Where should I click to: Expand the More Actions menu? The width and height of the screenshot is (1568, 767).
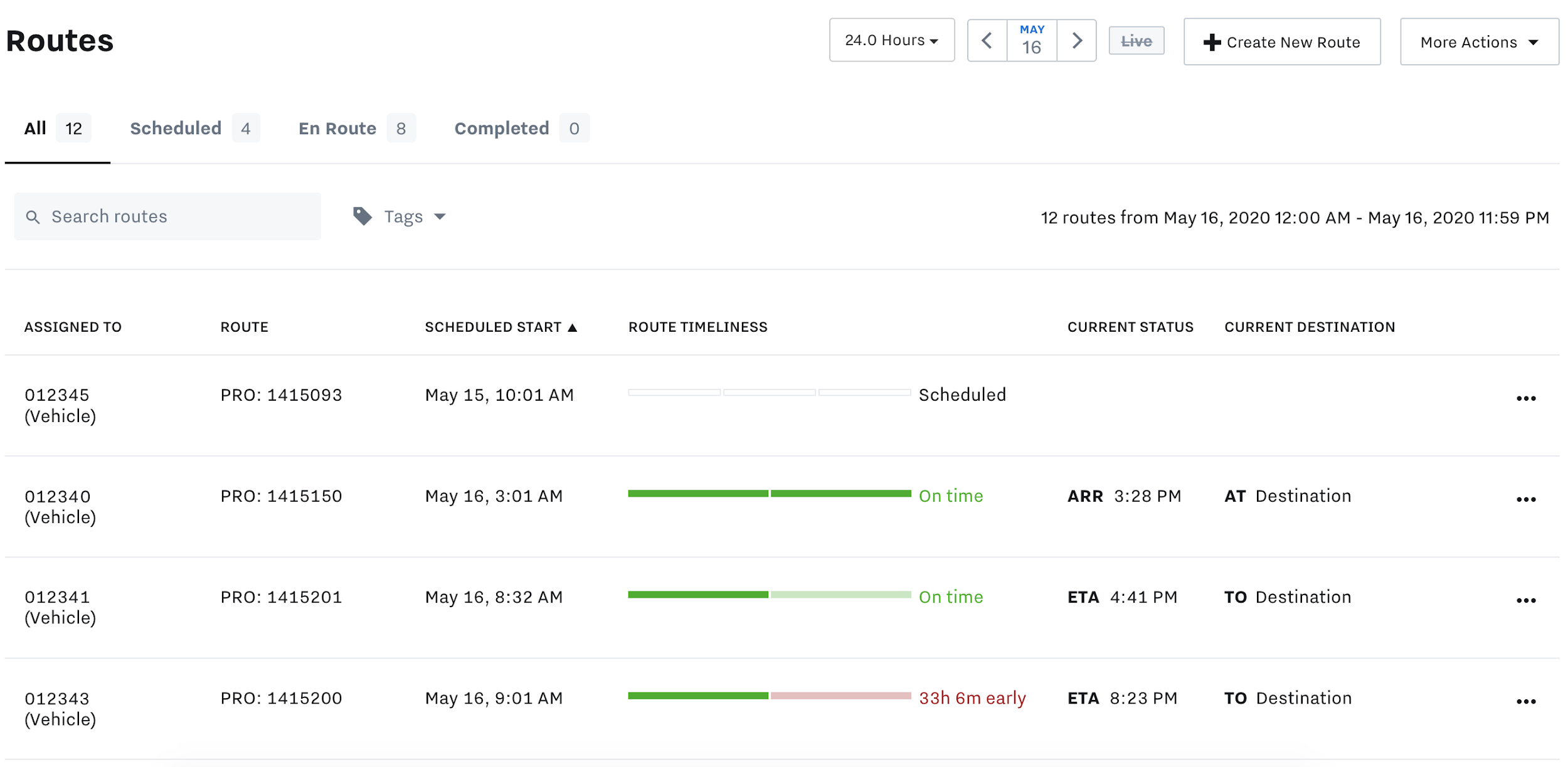pyautogui.click(x=1479, y=42)
